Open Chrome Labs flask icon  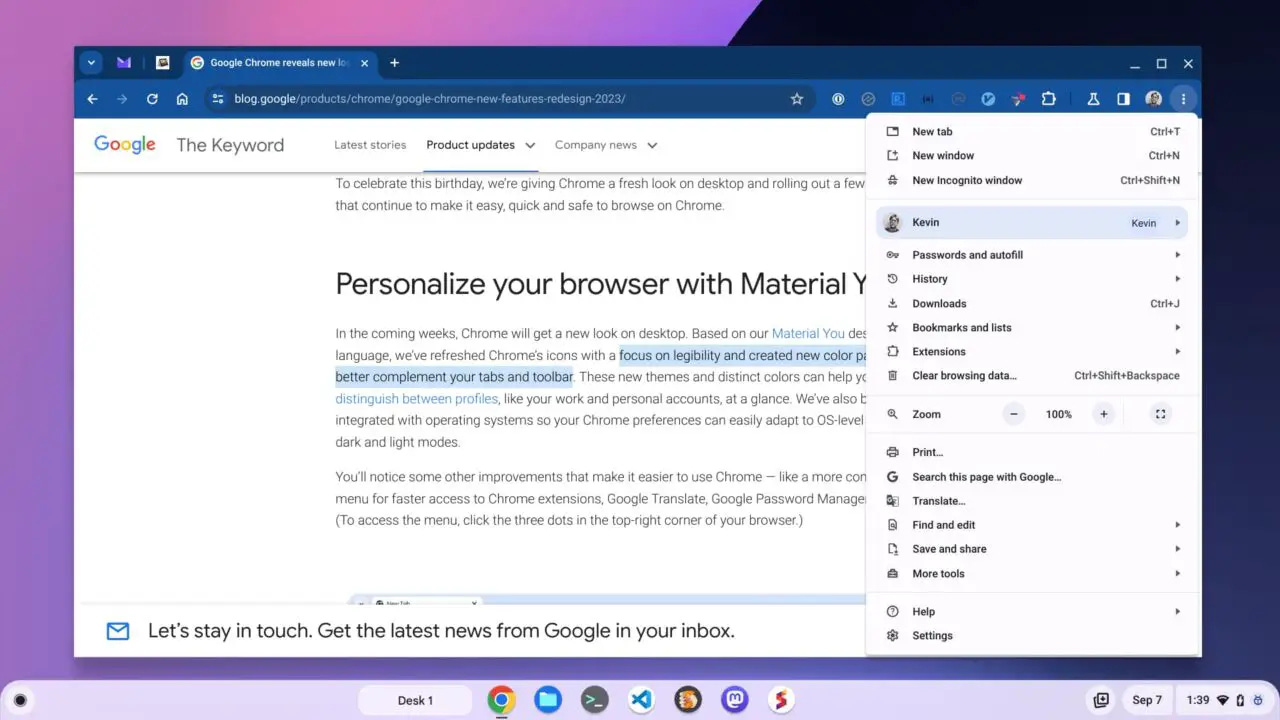tap(1094, 99)
